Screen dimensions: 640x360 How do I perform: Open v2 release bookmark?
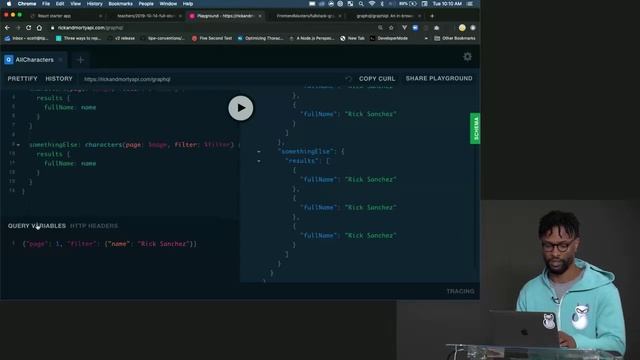pos(121,38)
